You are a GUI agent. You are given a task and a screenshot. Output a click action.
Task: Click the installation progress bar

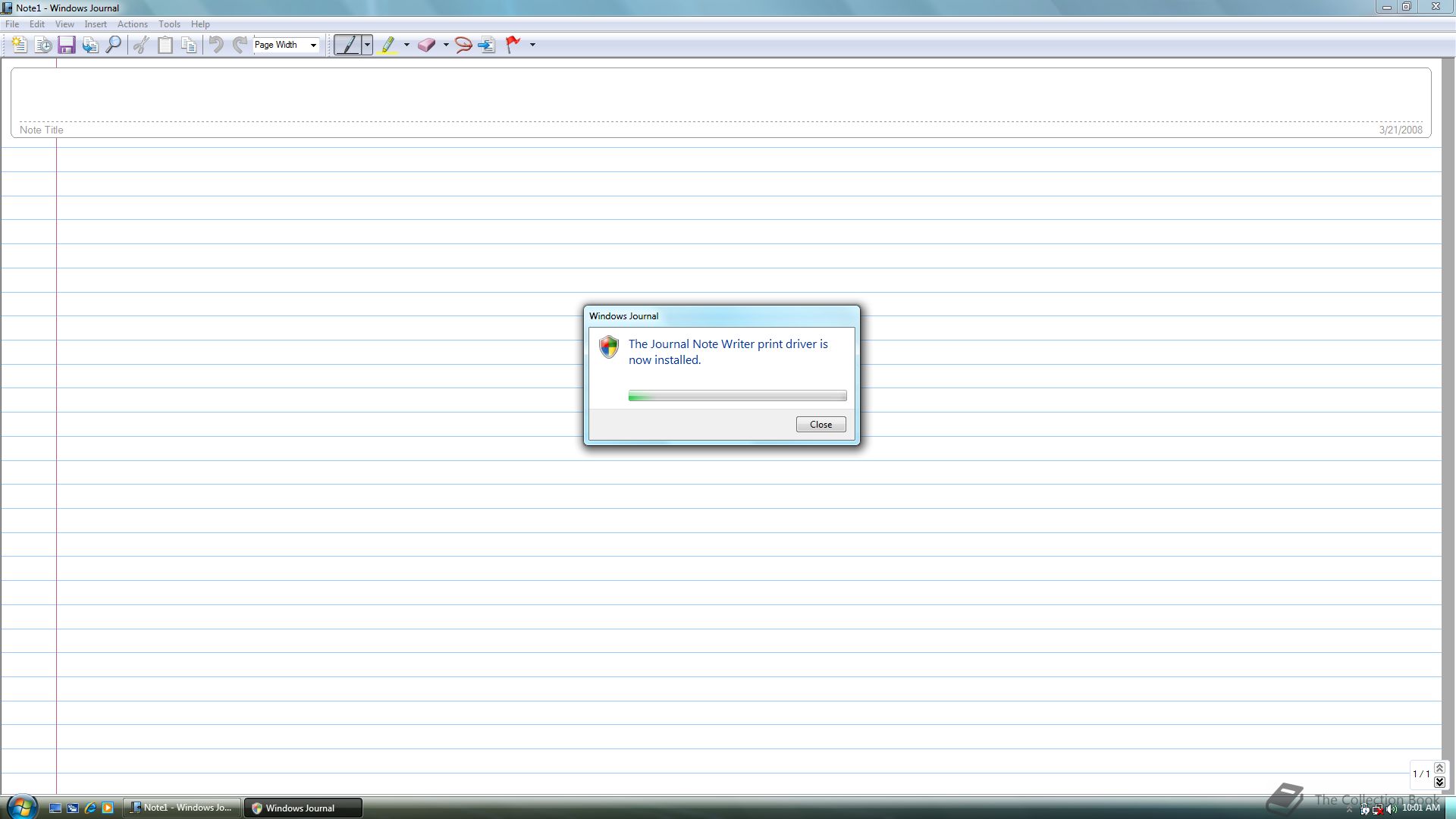point(737,396)
